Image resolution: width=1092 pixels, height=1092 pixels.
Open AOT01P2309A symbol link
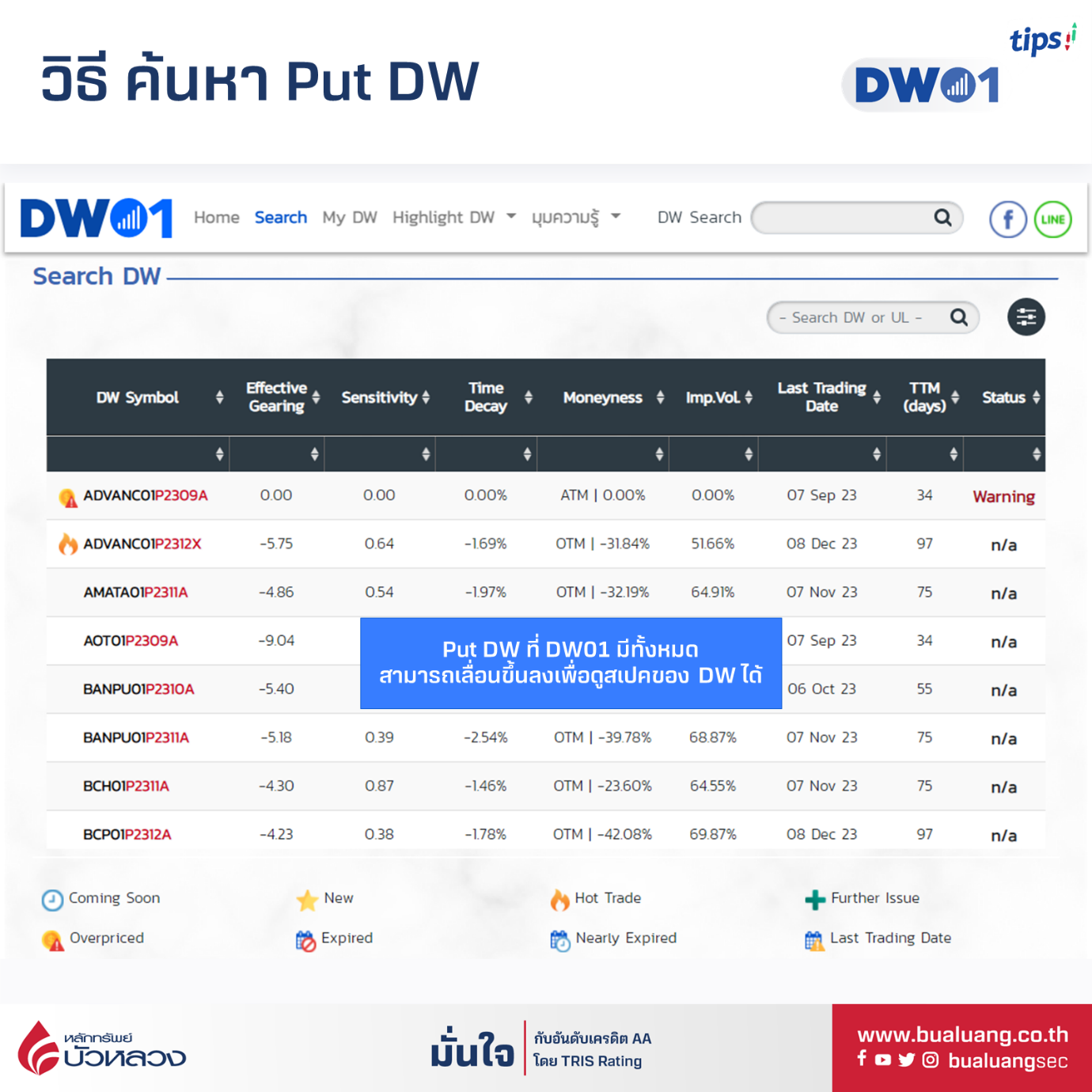coord(131,640)
